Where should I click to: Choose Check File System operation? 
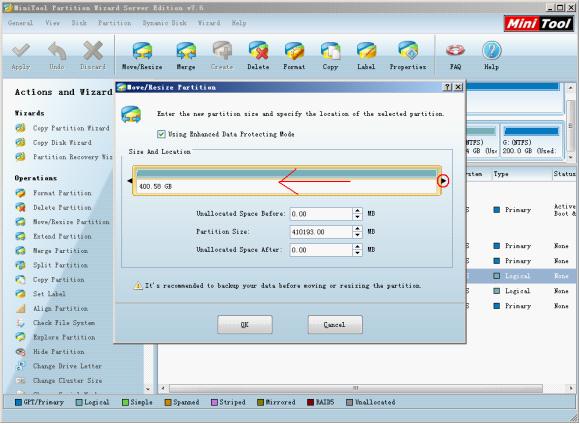55,323
